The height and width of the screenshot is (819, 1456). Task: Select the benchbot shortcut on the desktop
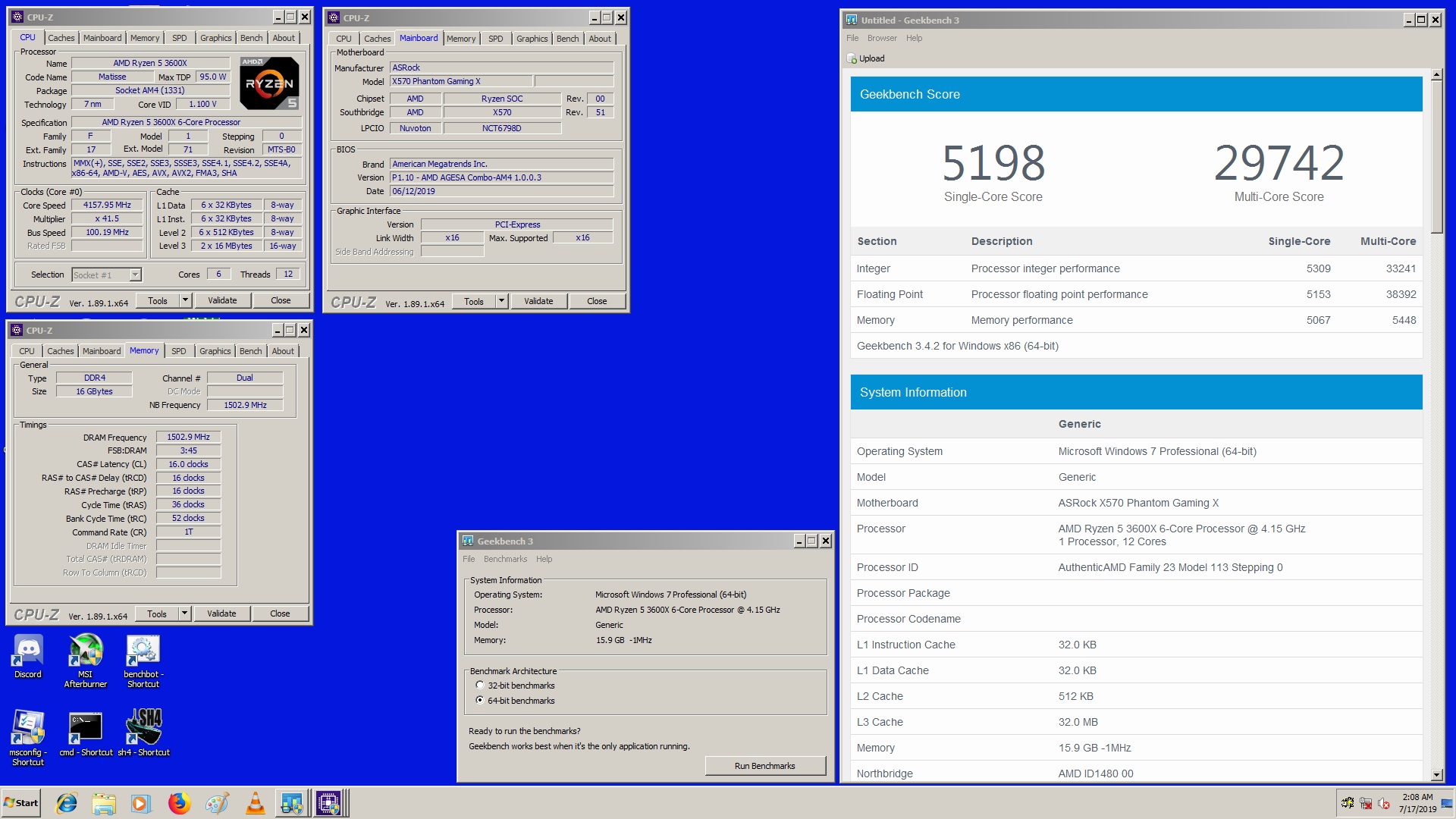point(143,661)
